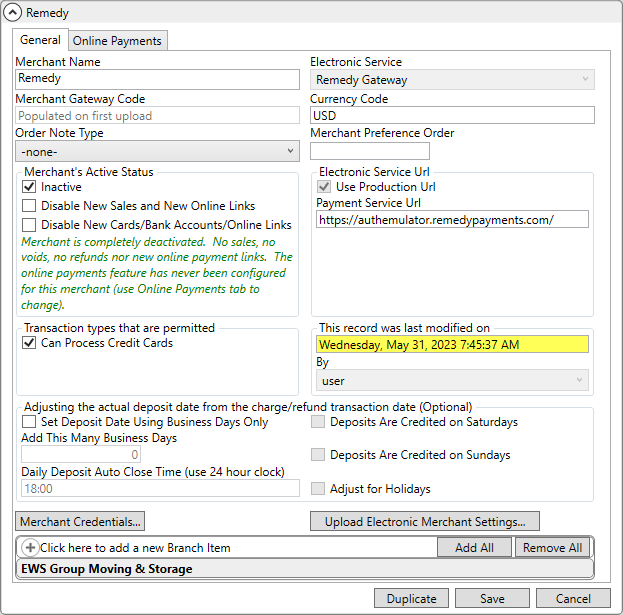623x615 pixels.
Task: Toggle the Use Production Url checkbox
Action: pos(324,187)
